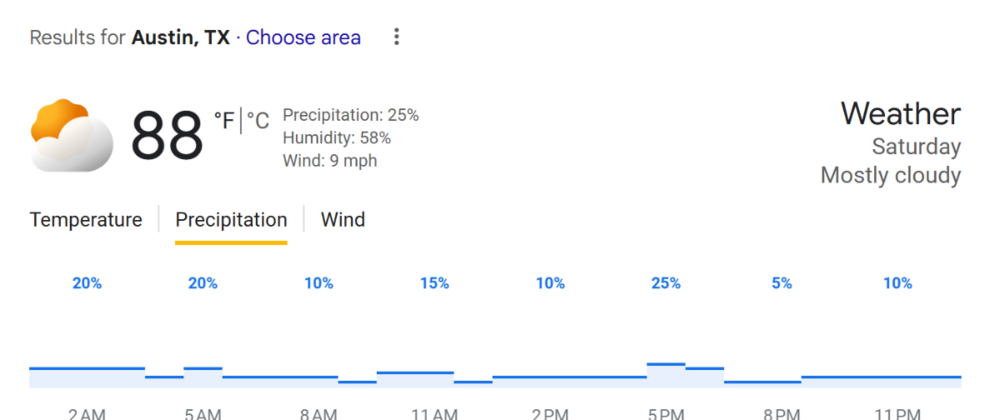The width and height of the screenshot is (1000, 420).
Task: Click the Choose area link
Action: (303, 38)
